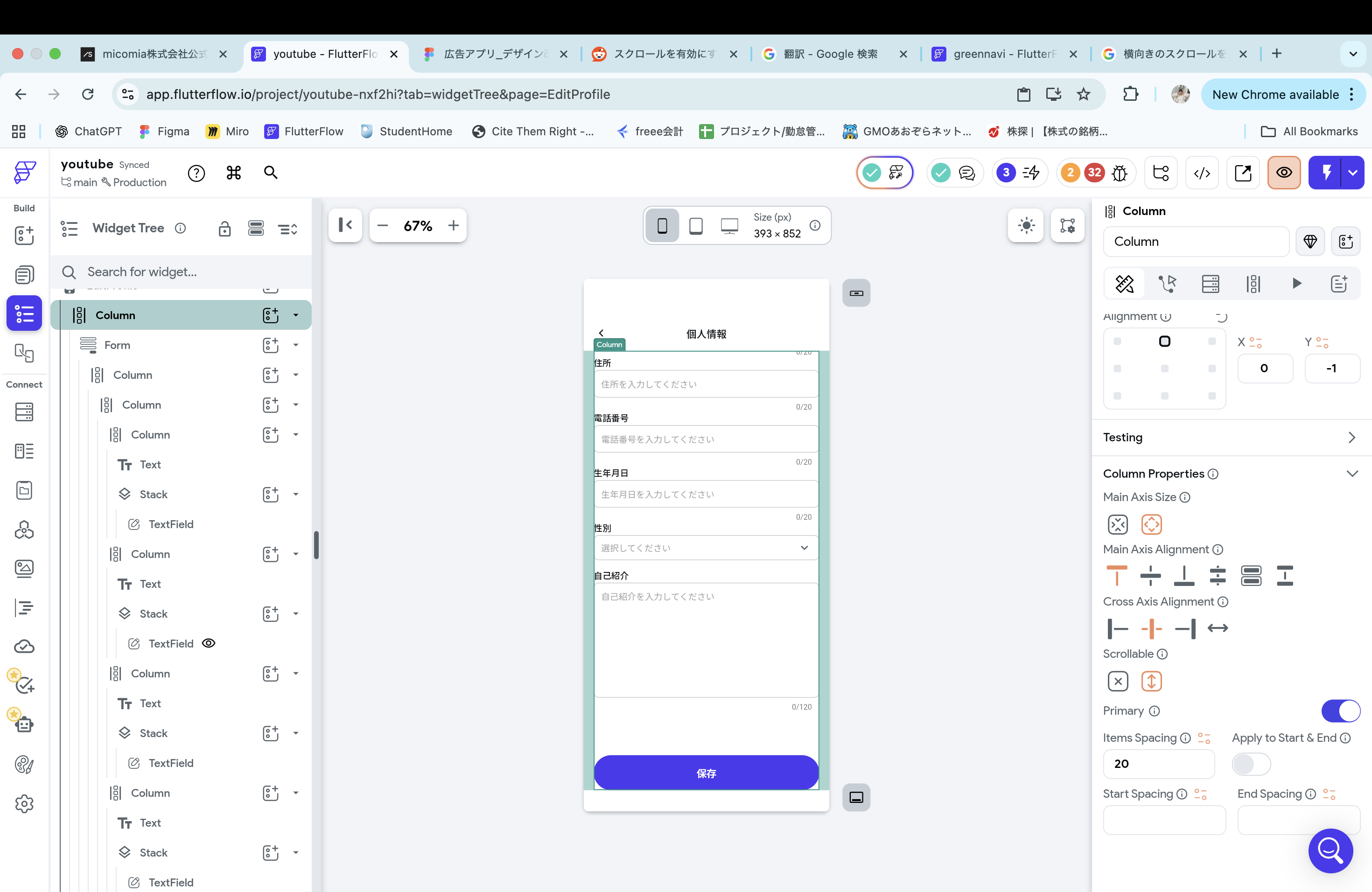Screen dimensions: 1372x892
Task: Click the New Chrome available button
Action: [x=1275, y=95]
